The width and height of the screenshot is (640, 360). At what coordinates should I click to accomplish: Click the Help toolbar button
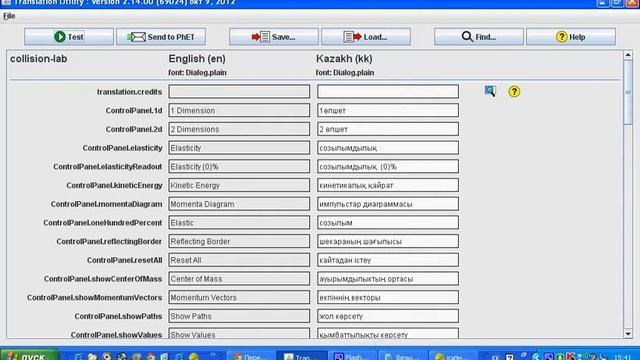point(571,37)
